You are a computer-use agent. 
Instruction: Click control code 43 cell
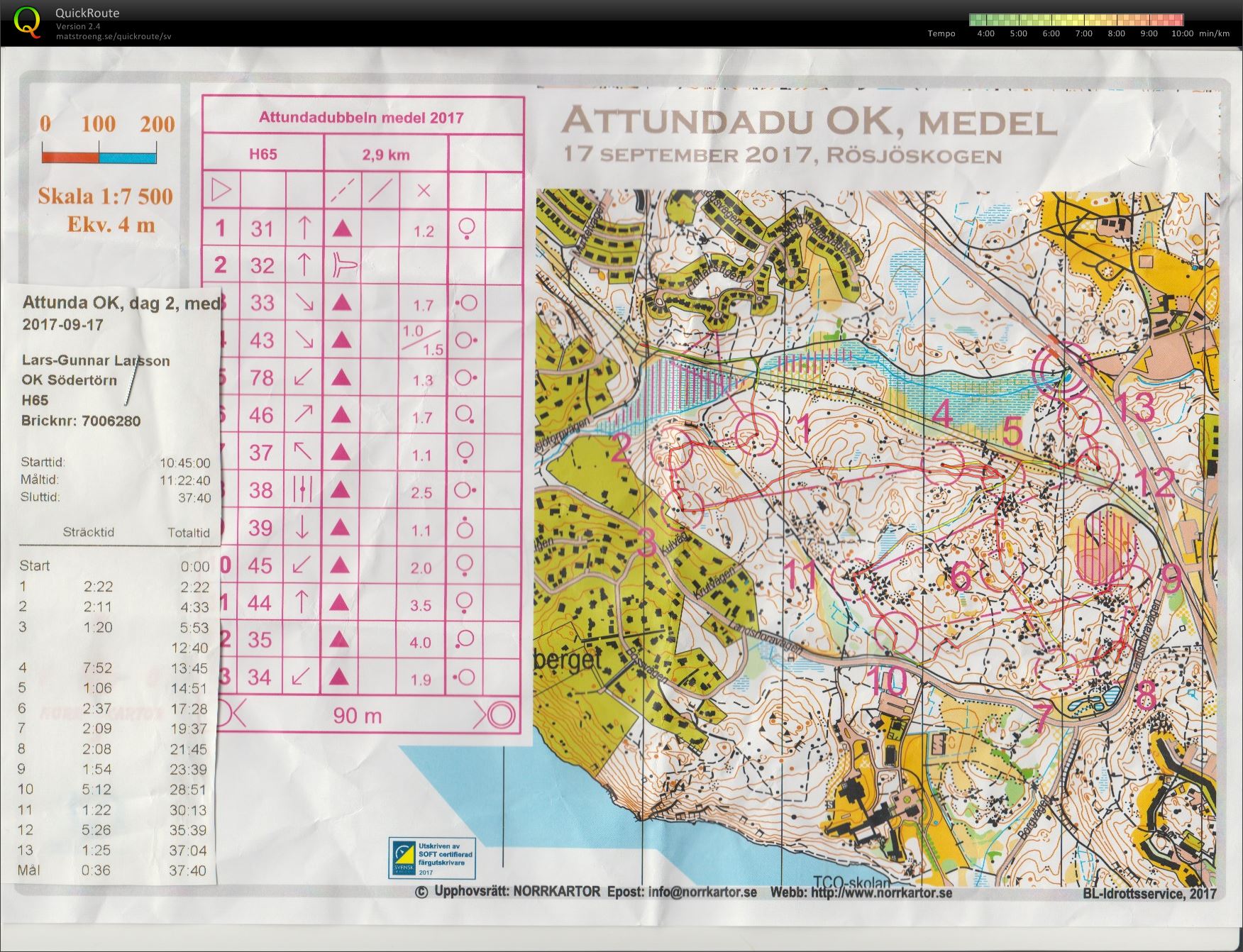coord(263,341)
